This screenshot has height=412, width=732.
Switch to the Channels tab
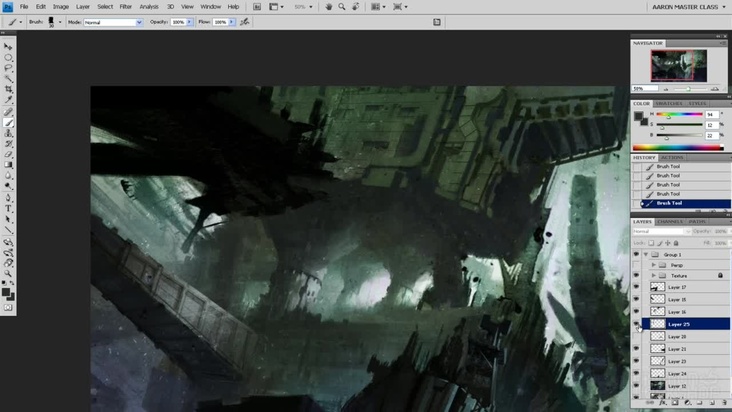(x=670, y=221)
